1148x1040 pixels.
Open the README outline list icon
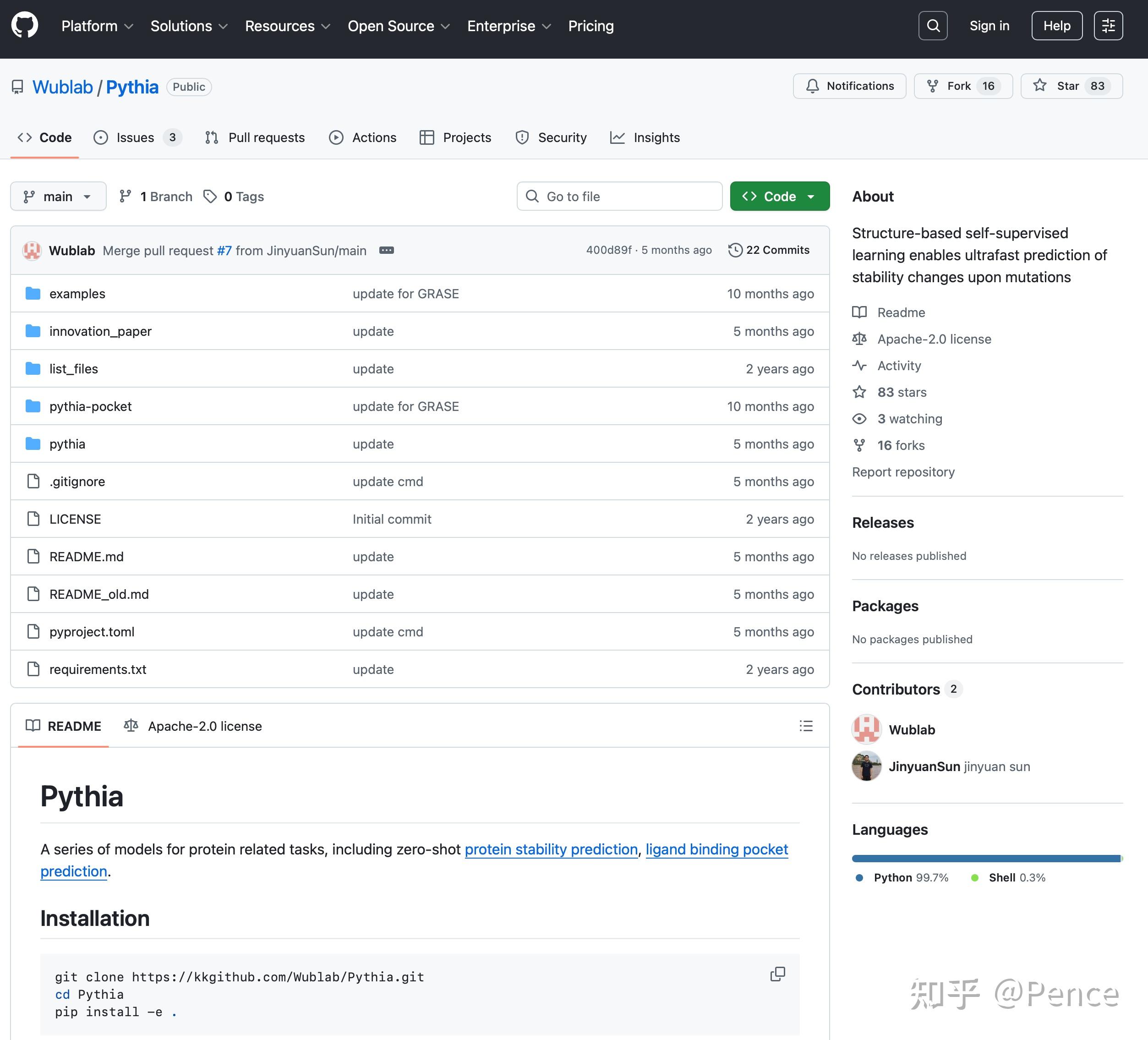806,726
